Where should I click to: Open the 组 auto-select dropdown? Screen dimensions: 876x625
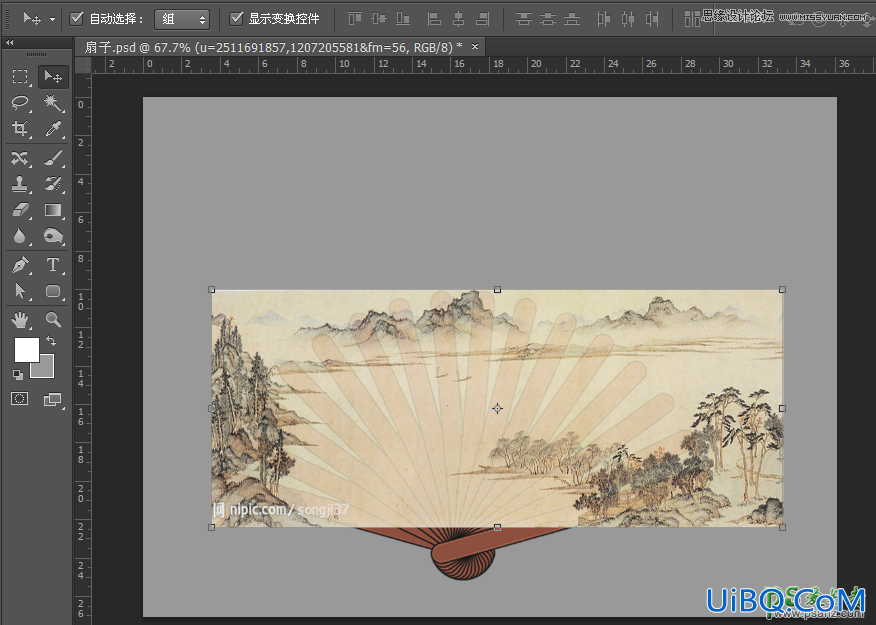coord(182,20)
